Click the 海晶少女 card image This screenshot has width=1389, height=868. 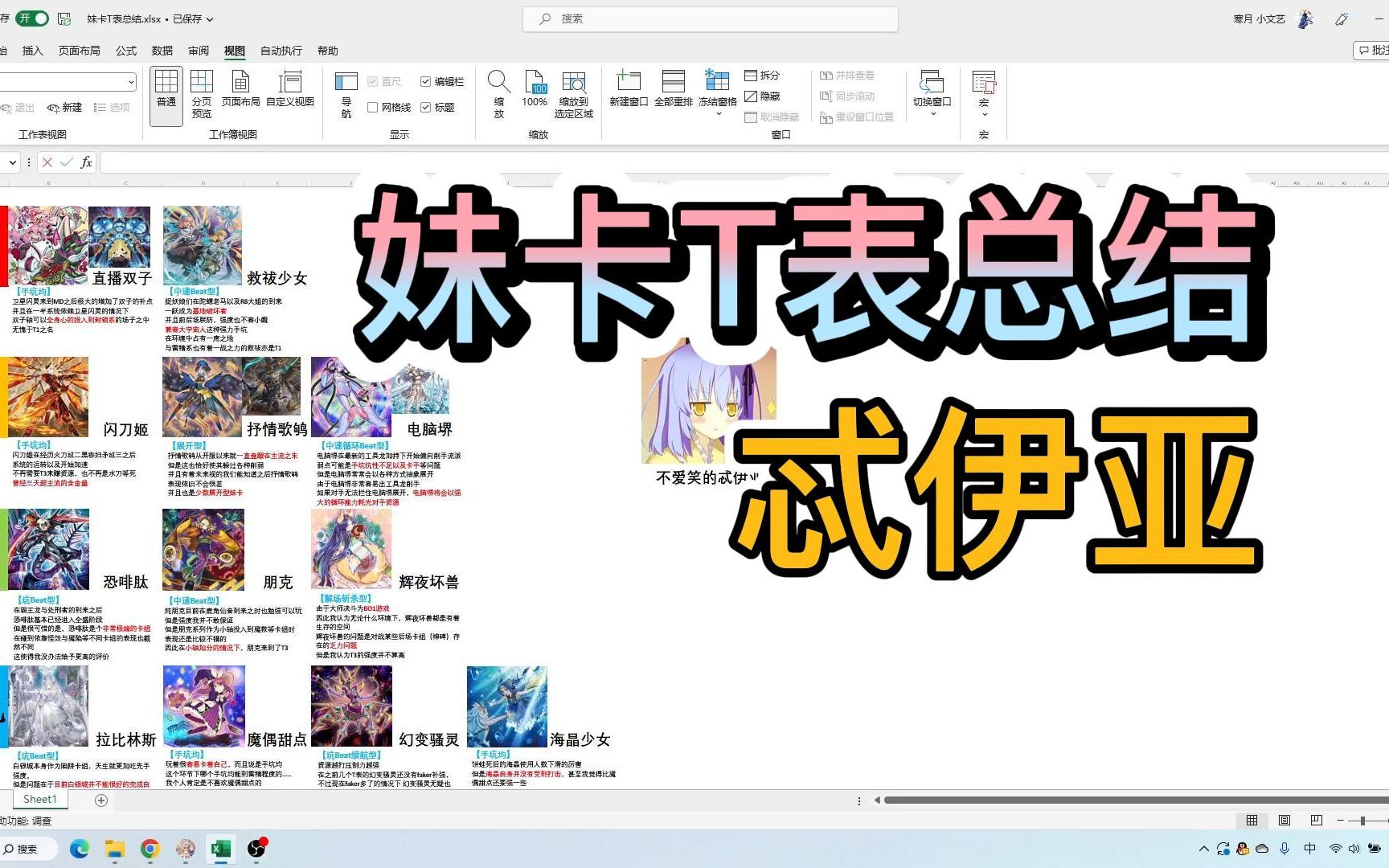(x=507, y=706)
